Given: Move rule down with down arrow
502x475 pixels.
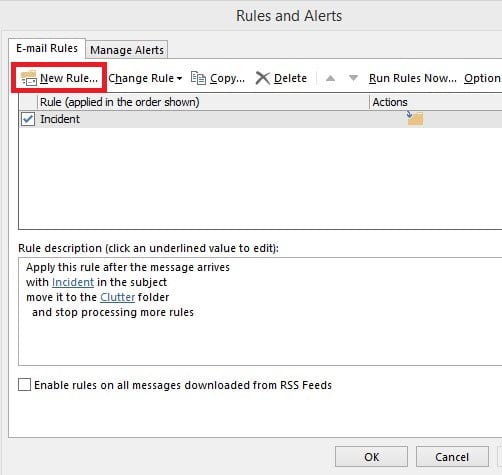Looking at the screenshot, I should pos(353,78).
